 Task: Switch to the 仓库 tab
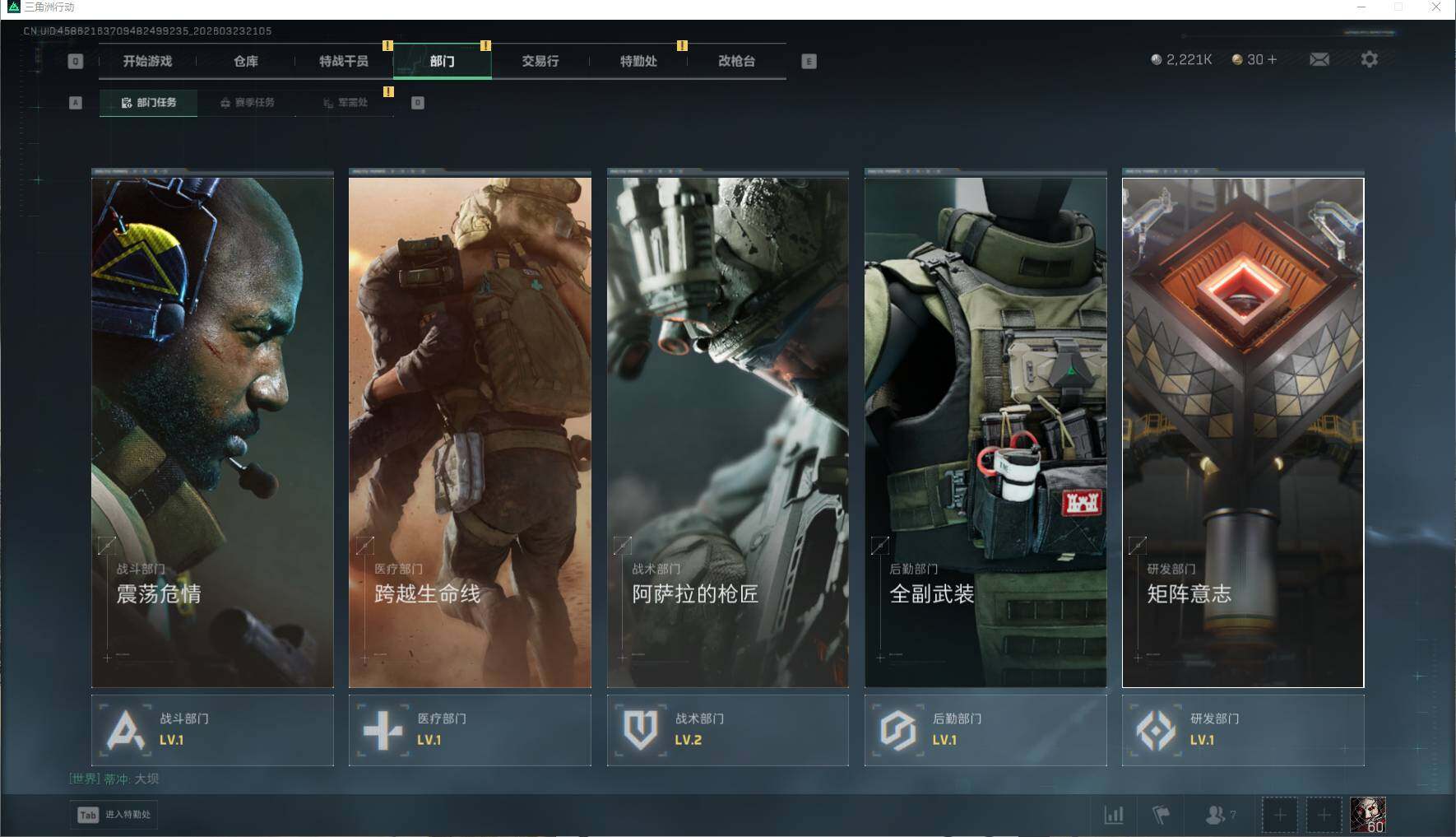pos(245,61)
